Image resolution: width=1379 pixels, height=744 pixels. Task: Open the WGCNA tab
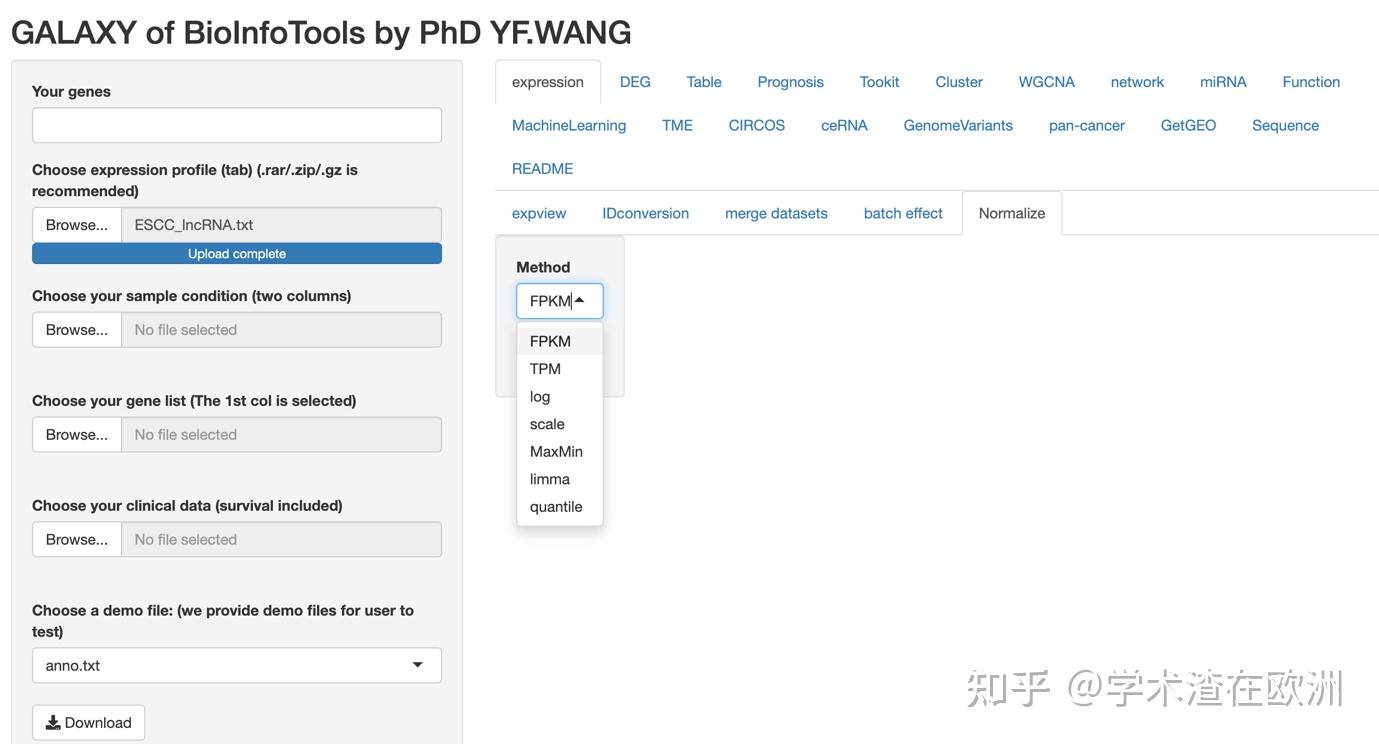pos(1046,81)
